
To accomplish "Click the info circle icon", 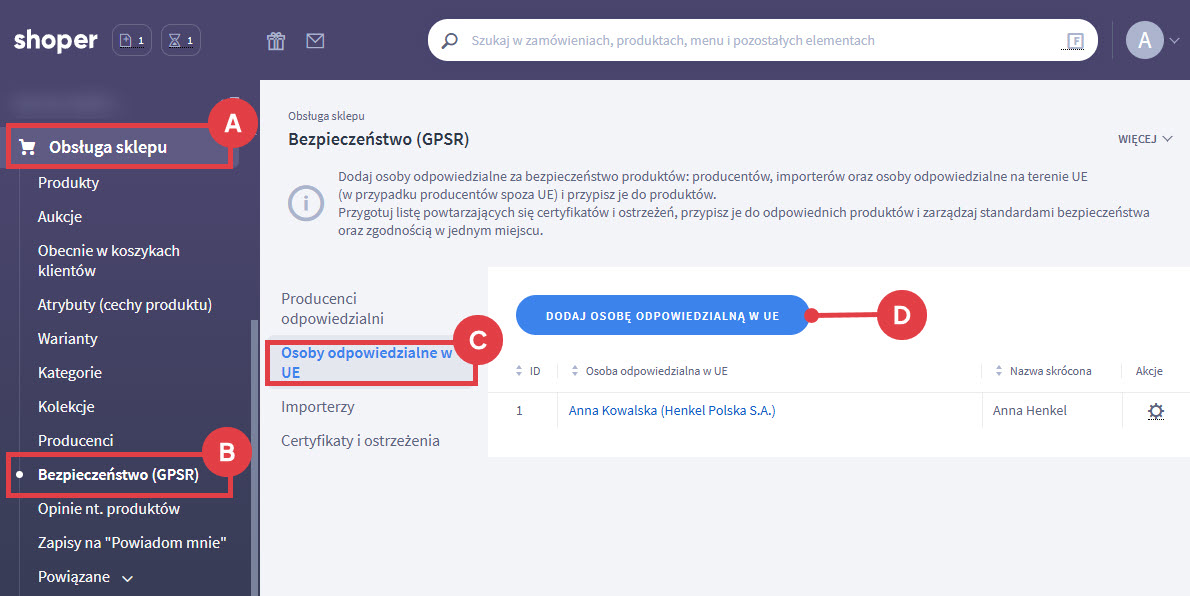I will (307, 203).
